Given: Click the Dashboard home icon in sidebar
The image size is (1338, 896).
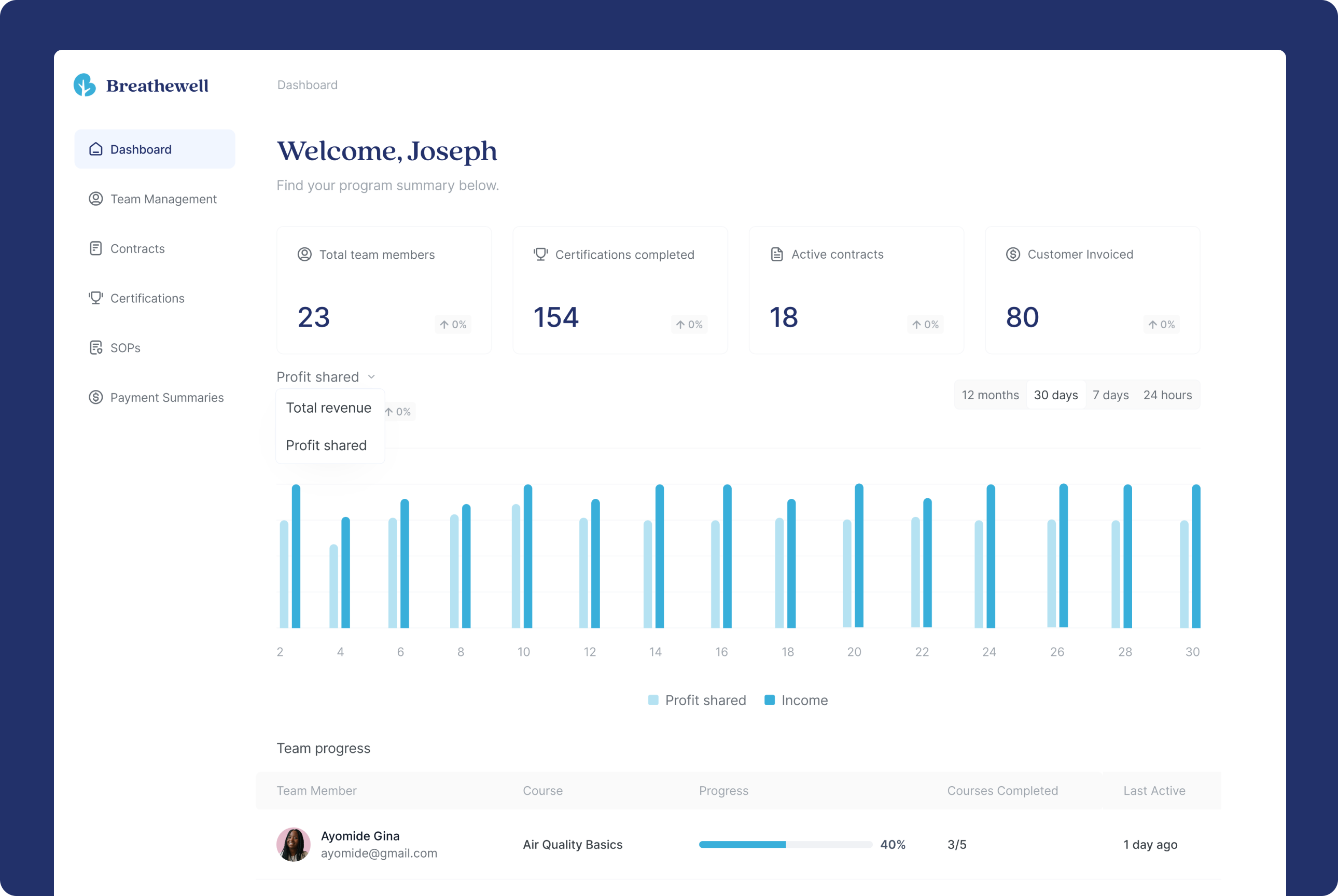Looking at the screenshot, I should pyautogui.click(x=95, y=149).
